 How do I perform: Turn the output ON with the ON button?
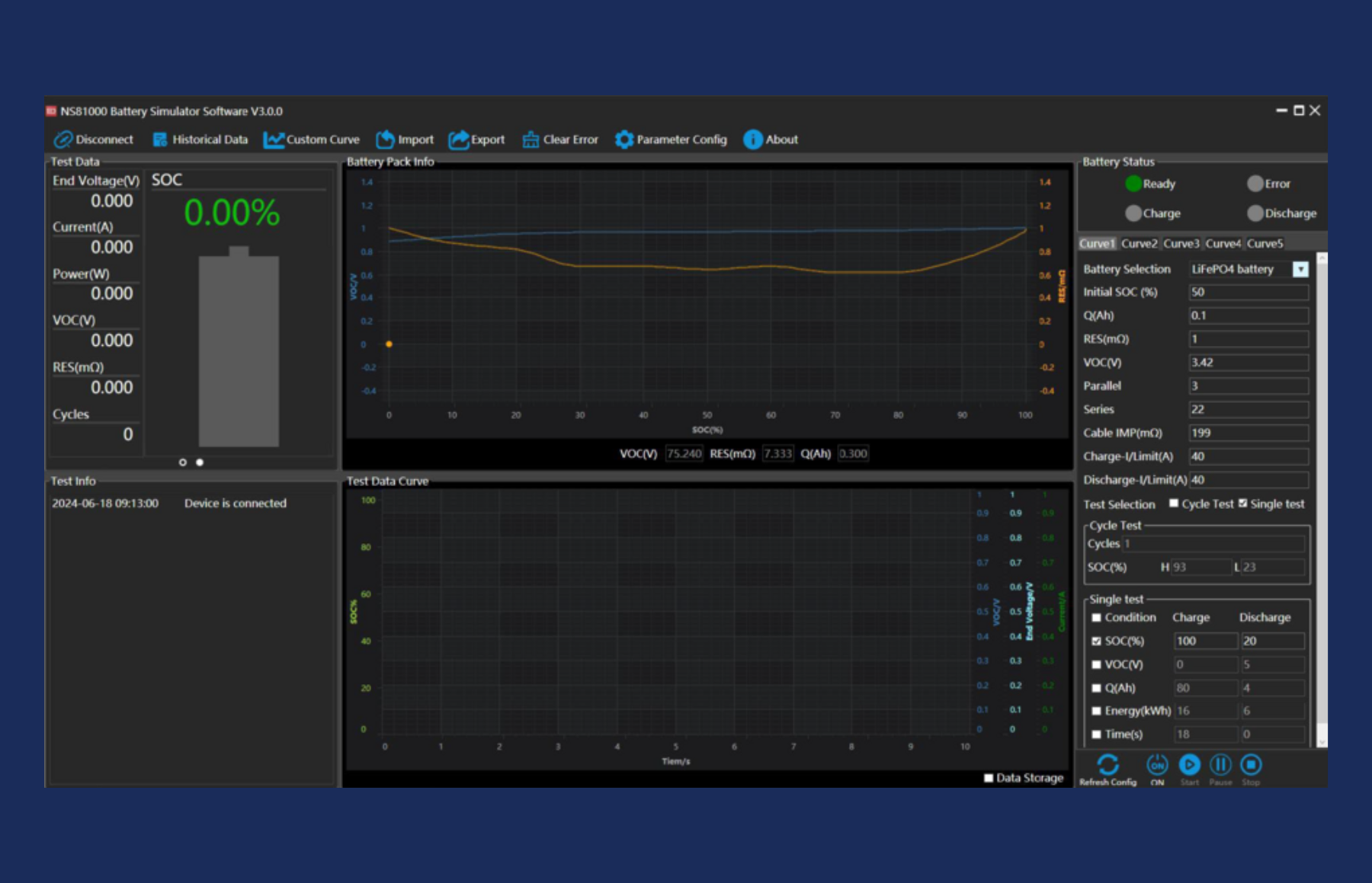coord(1157,765)
